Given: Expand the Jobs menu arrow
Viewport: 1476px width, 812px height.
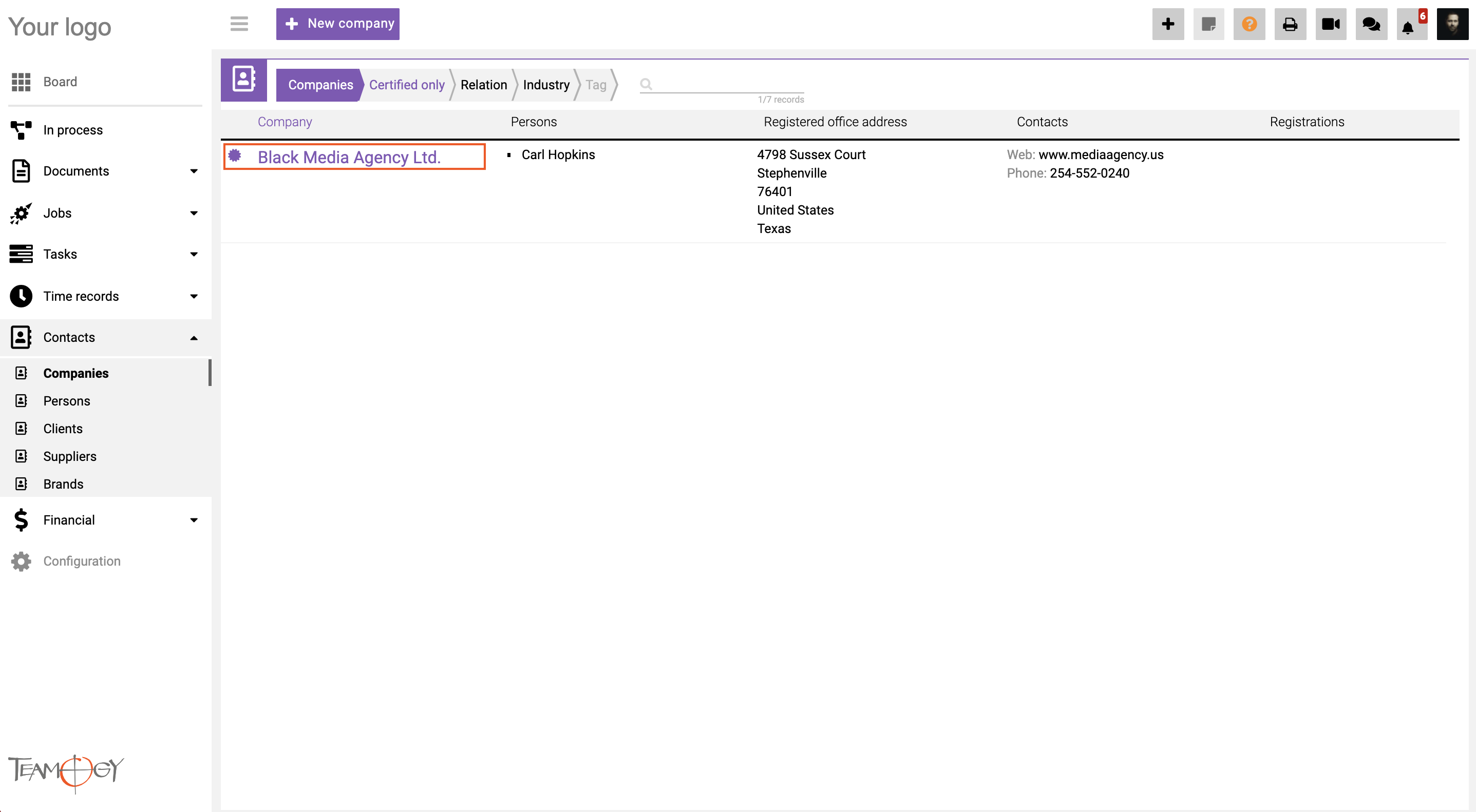Looking at the screenshot, I should 194,213.
